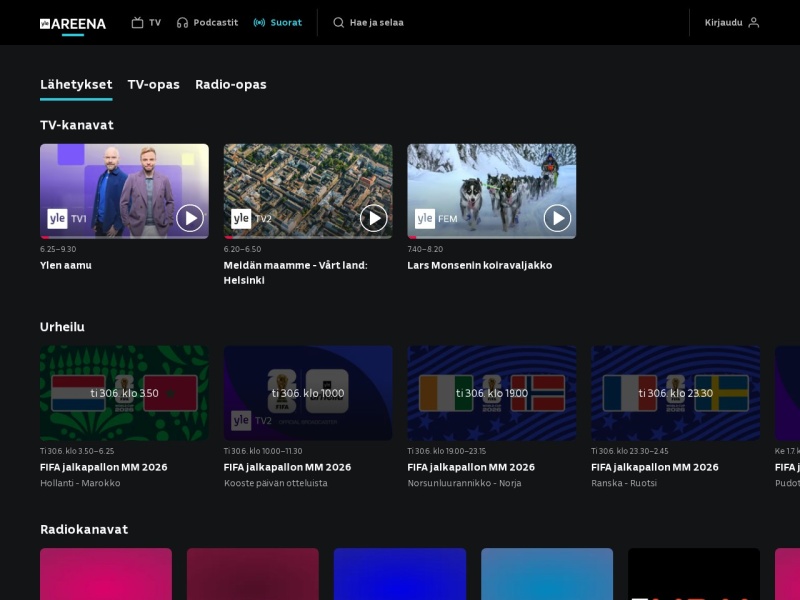Open the first pink radio channel card
Screen dimensions: 800x600
106,574
